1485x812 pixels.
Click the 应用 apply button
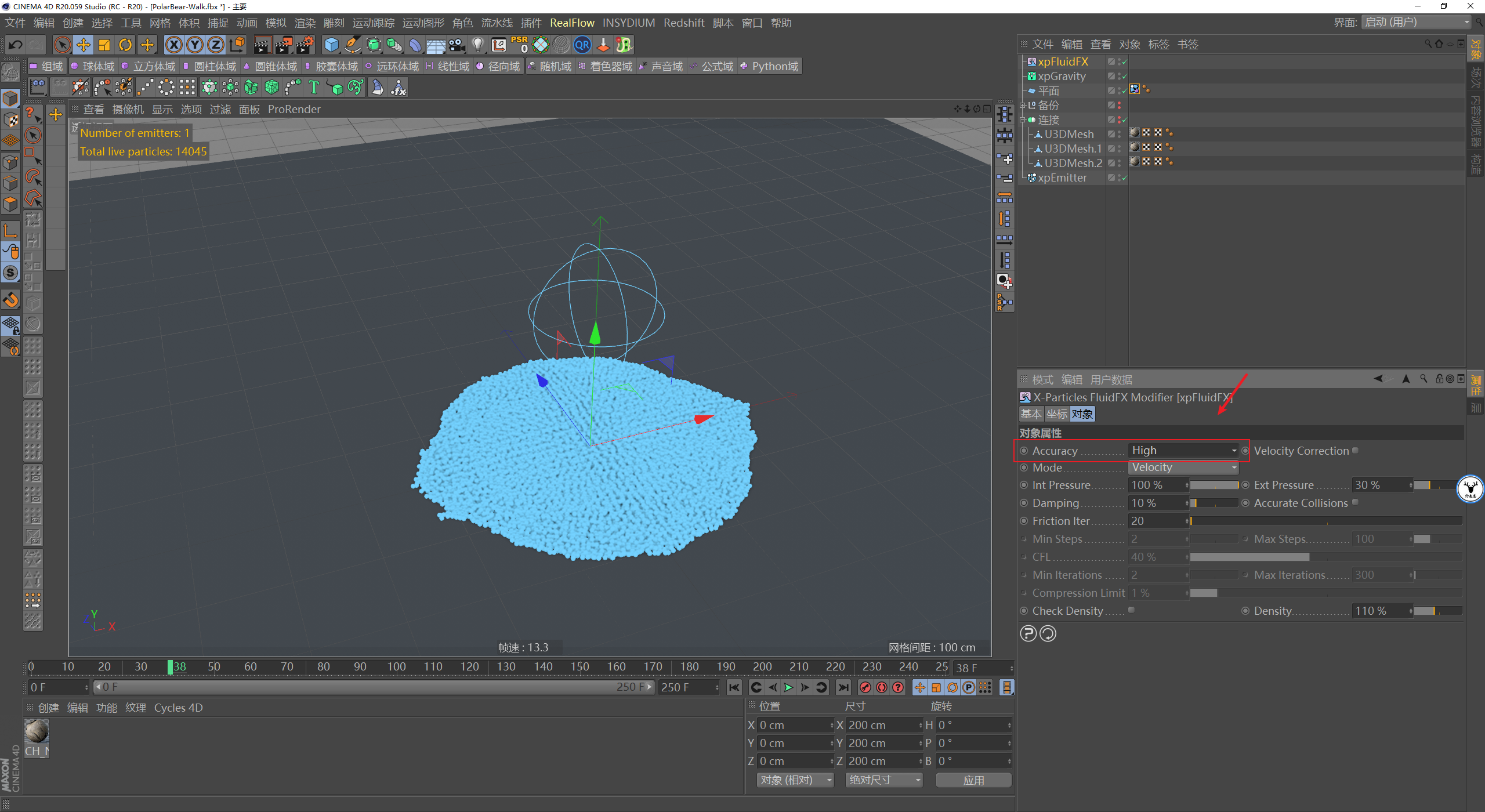[973, 780]
